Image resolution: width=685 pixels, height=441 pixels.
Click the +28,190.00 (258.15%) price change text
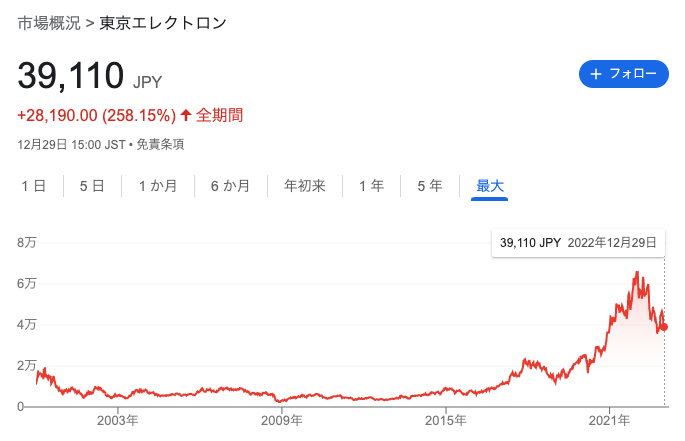pos(97,115)
